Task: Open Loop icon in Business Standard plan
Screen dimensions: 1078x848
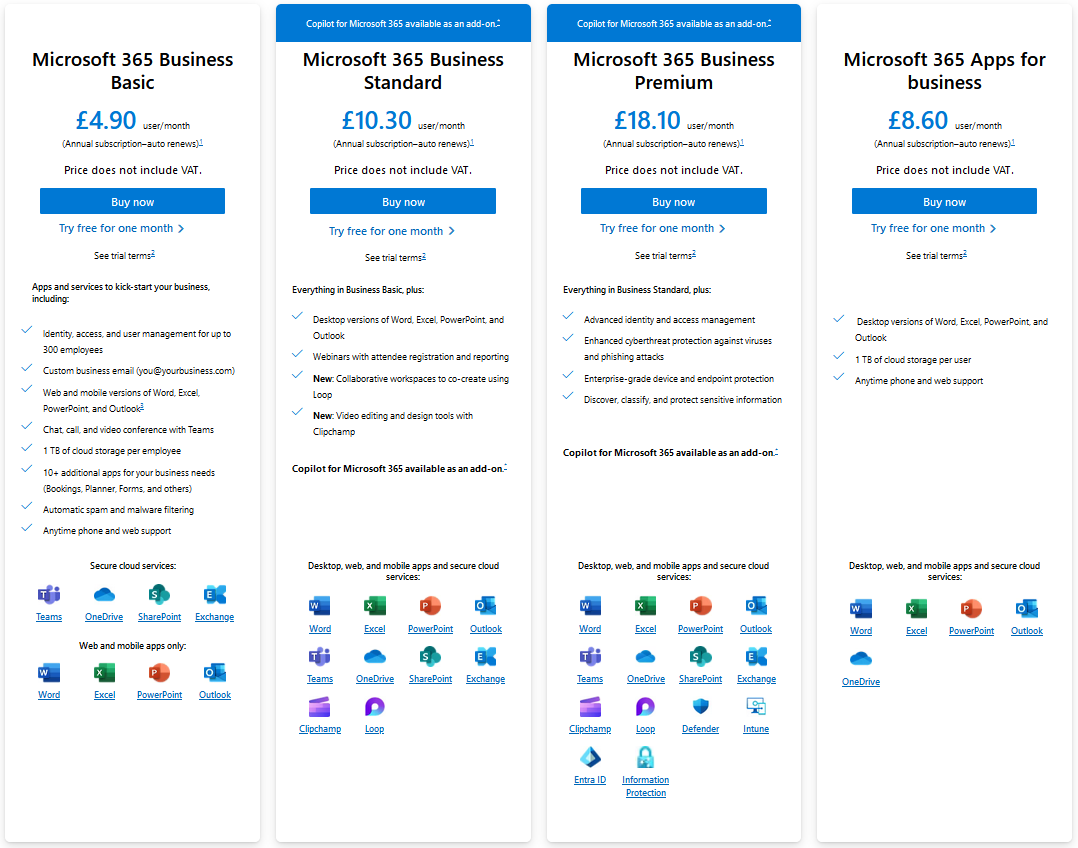Action: [x=375, y=707]
